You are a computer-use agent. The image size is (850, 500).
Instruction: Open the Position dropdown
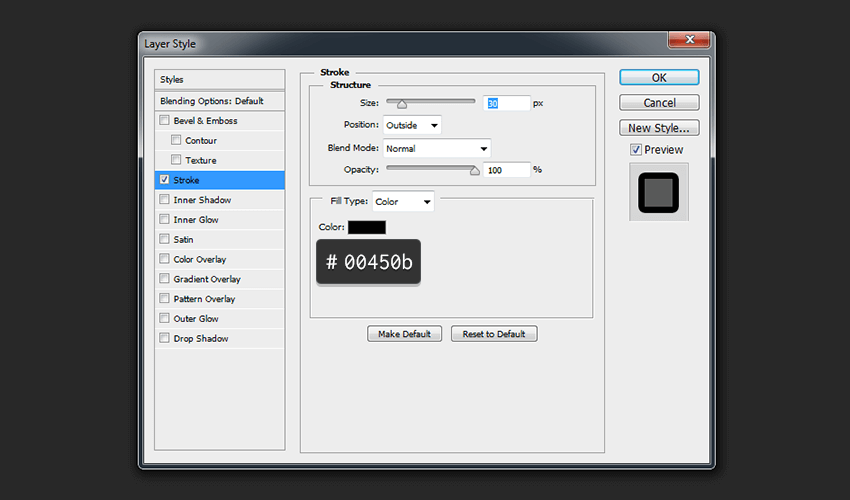point(412,125)
